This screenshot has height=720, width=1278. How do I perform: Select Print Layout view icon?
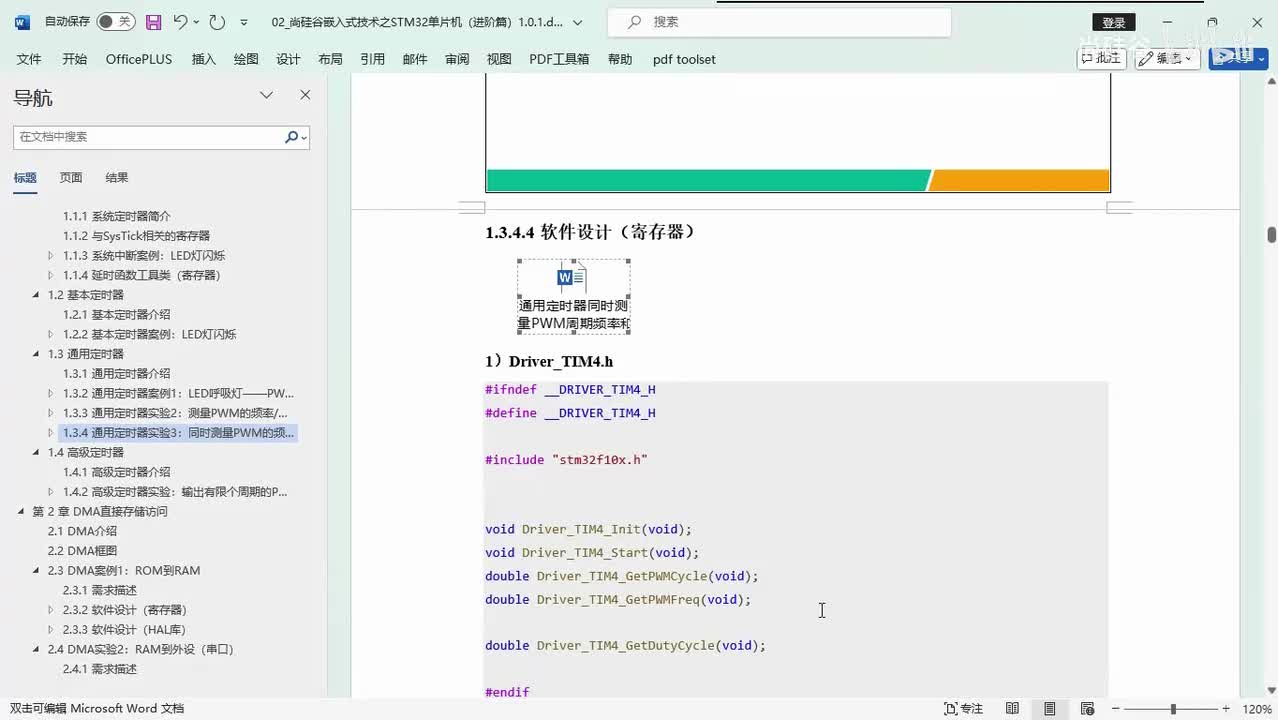click(x=1049, y=709)
